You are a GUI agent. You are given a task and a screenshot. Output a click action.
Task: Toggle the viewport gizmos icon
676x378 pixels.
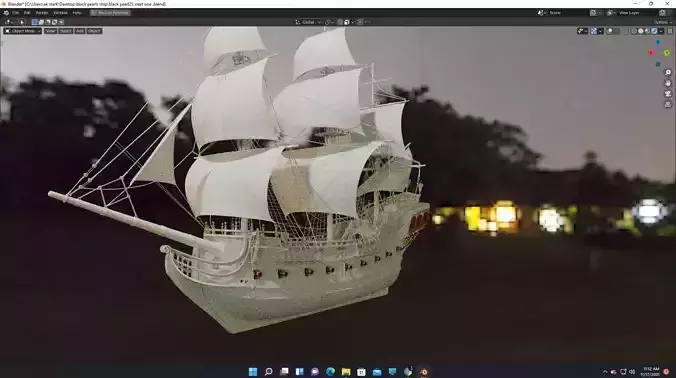(x=594, y=31)
